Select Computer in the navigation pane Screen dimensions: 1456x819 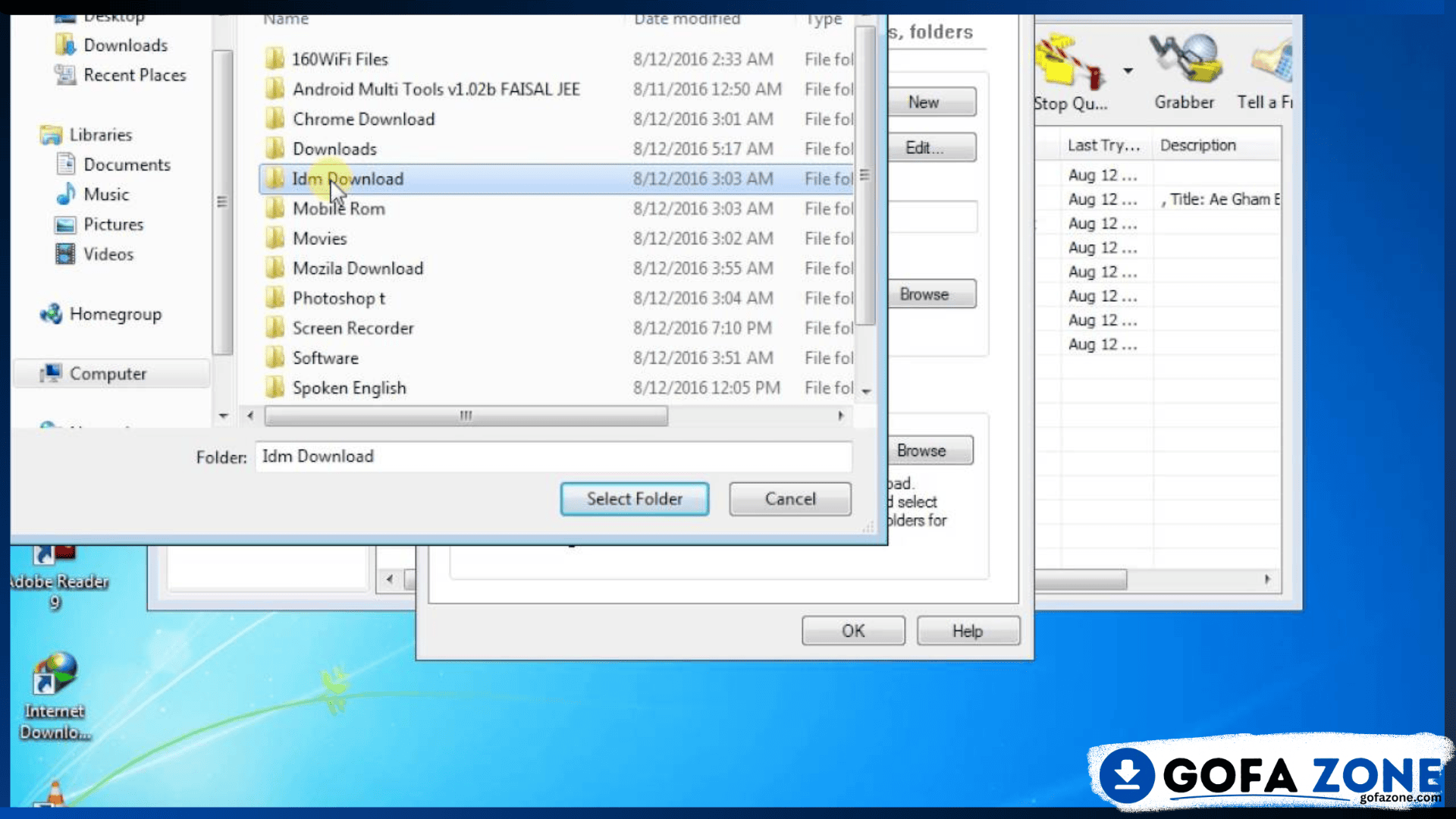(x=111, y=374)
